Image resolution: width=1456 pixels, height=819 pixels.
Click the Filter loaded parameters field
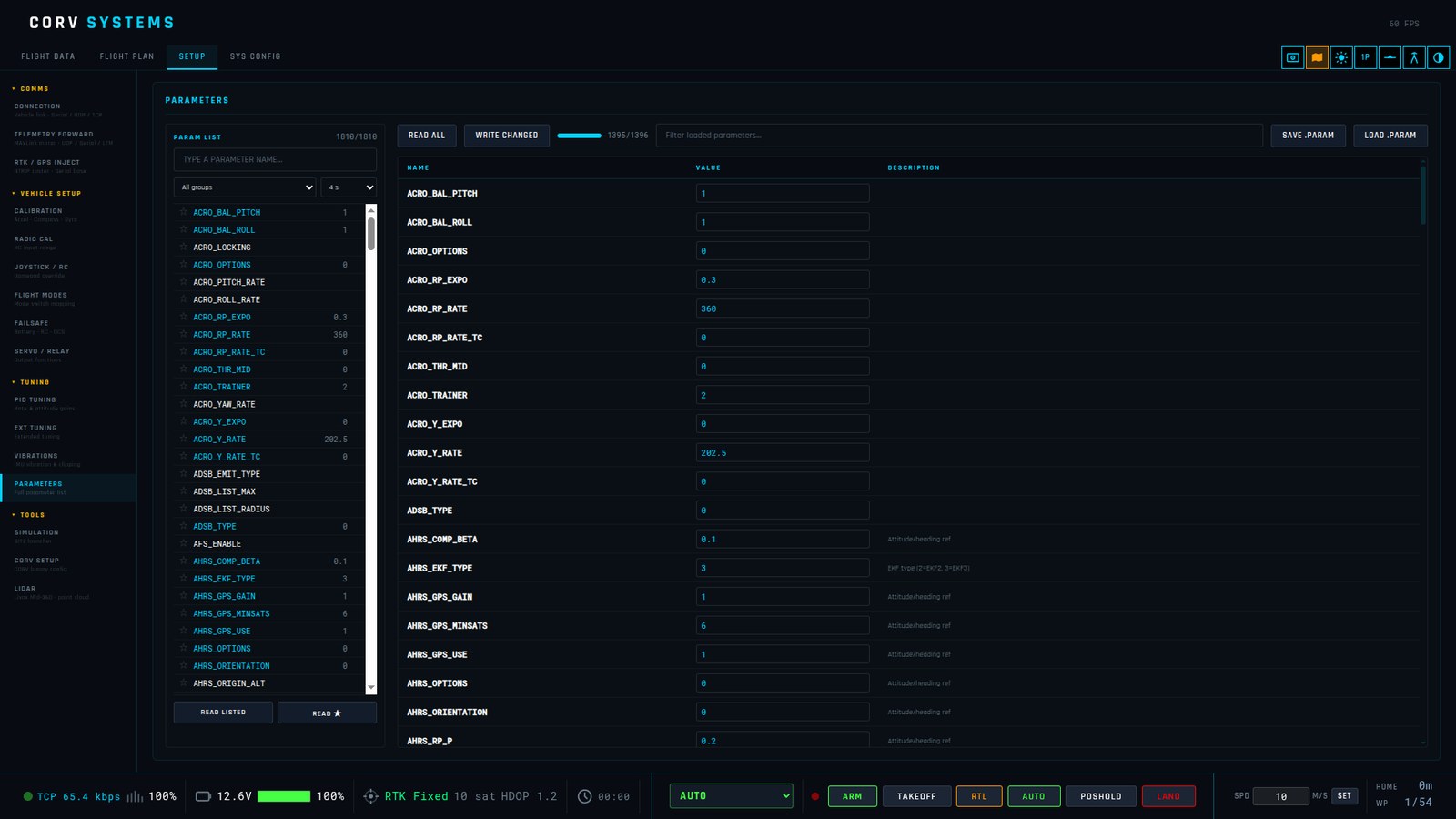[x=959, y=136]
